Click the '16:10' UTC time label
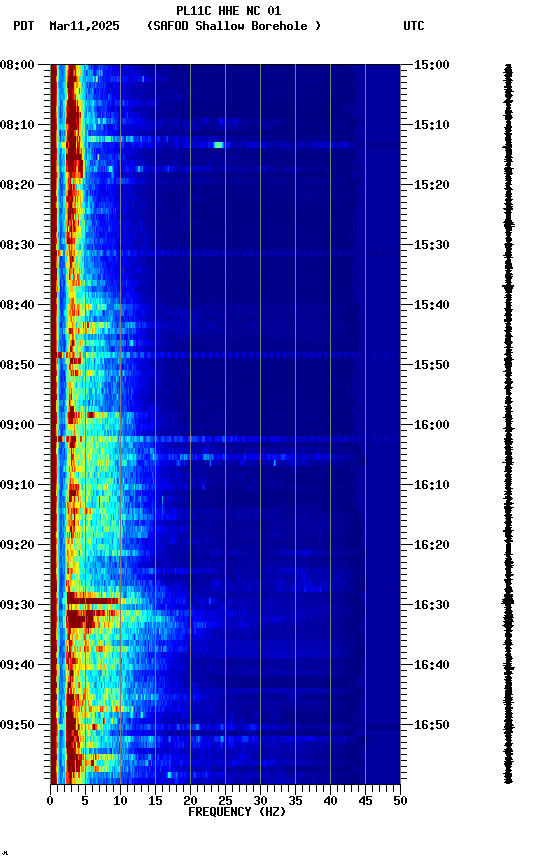The image size is (552, 864). coord(431,485)
